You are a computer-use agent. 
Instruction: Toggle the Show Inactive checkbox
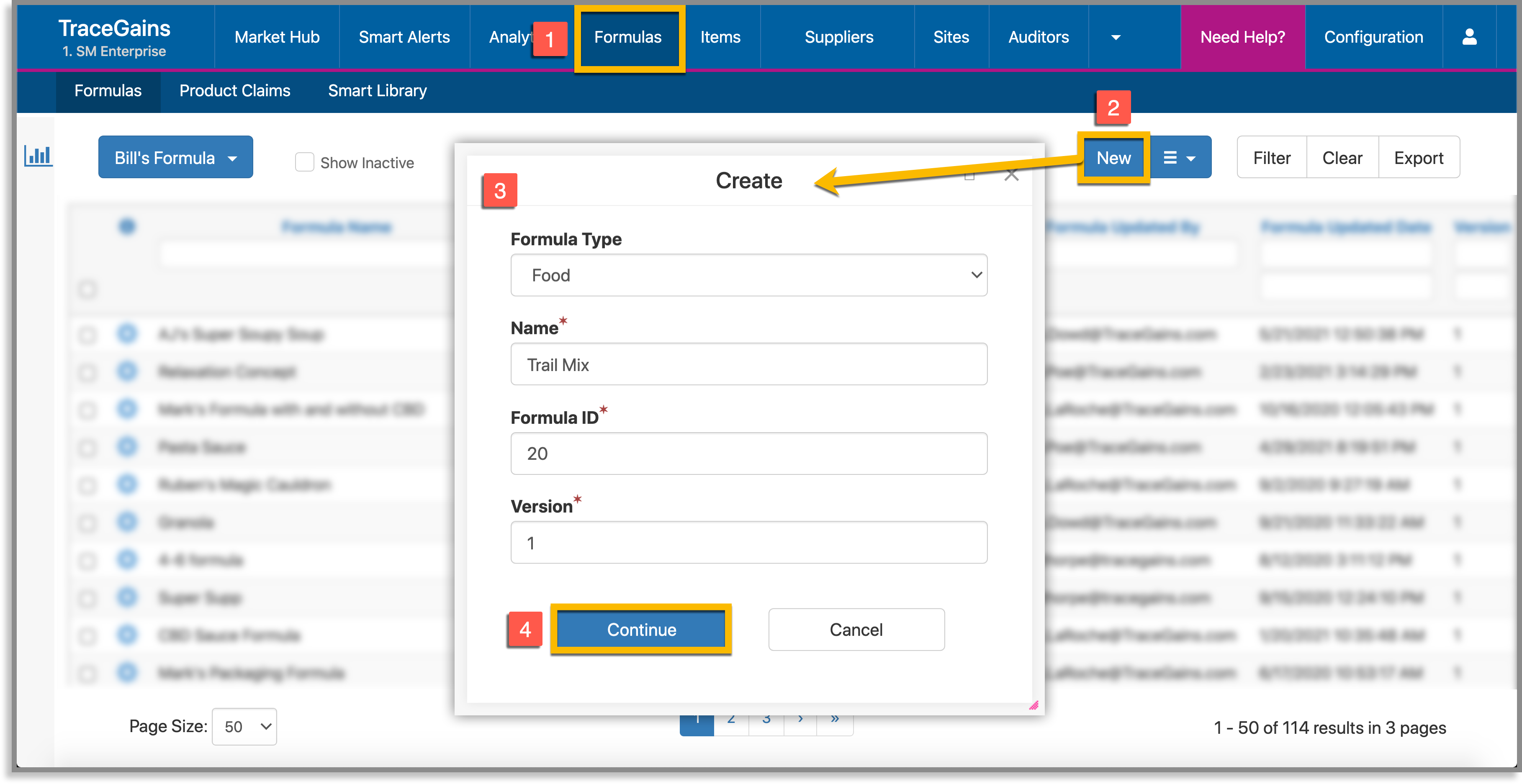coord(304,162)
